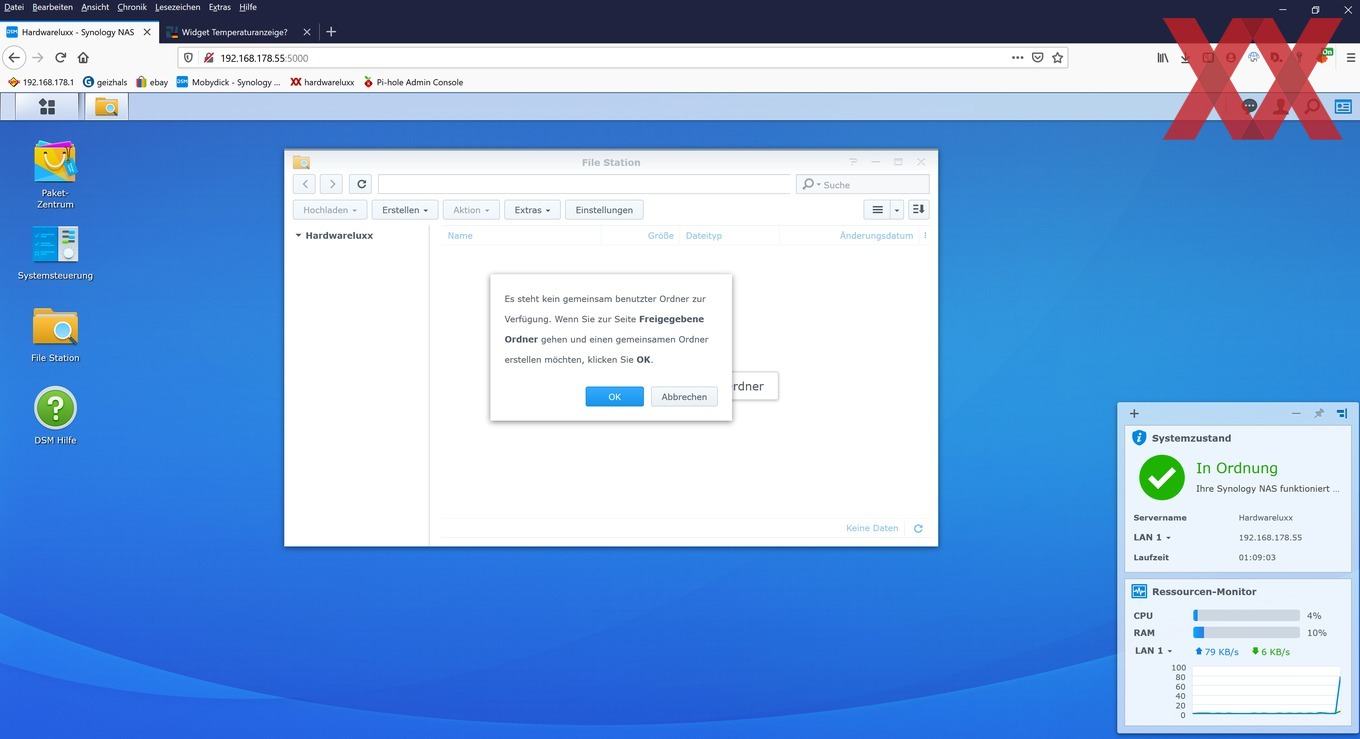Viewport: 1360px width, 739px height.
Task: Minimize the widget panel
Action: click(x=1296, y=413)
